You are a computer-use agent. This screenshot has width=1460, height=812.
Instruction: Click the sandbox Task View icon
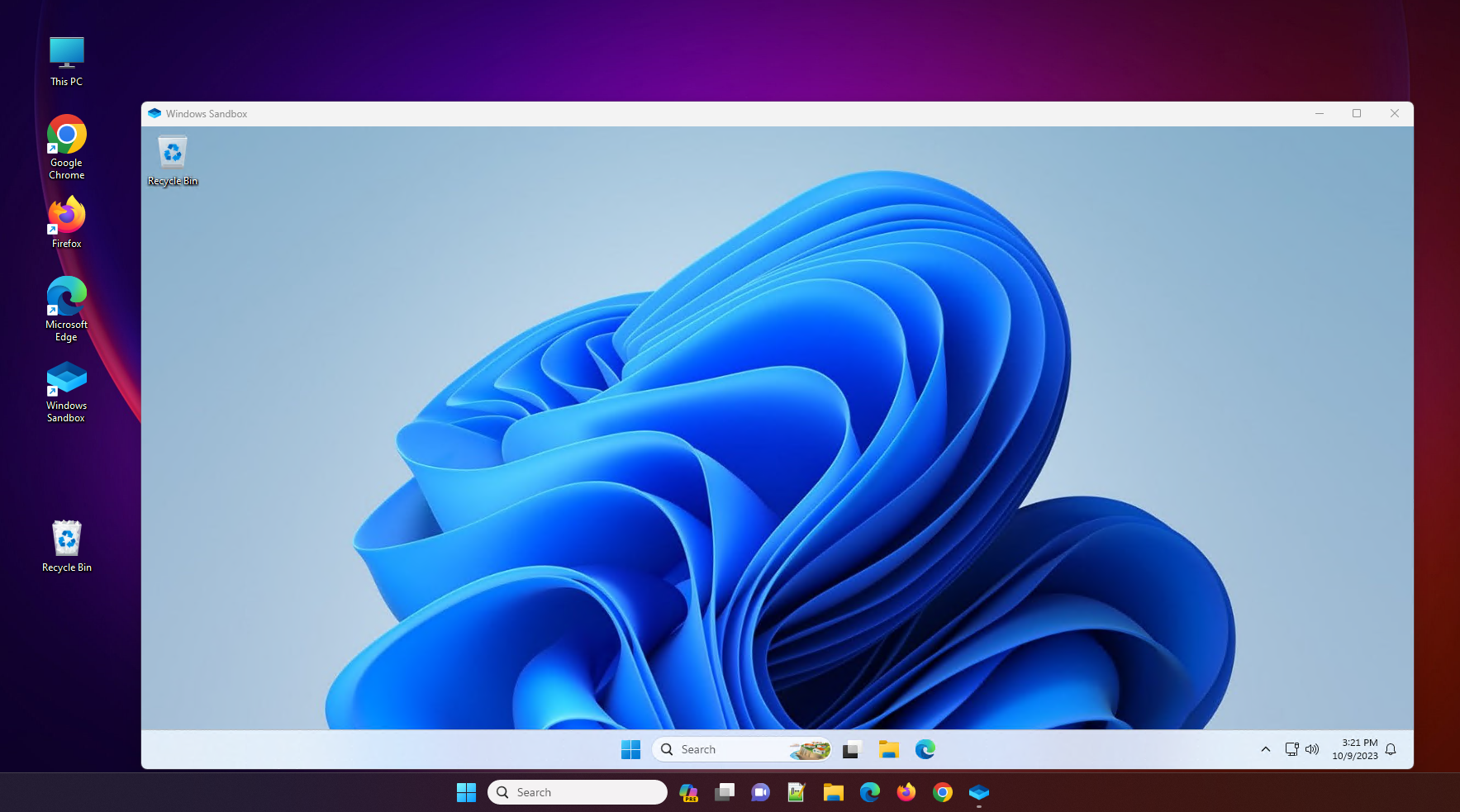pos(851,749)
